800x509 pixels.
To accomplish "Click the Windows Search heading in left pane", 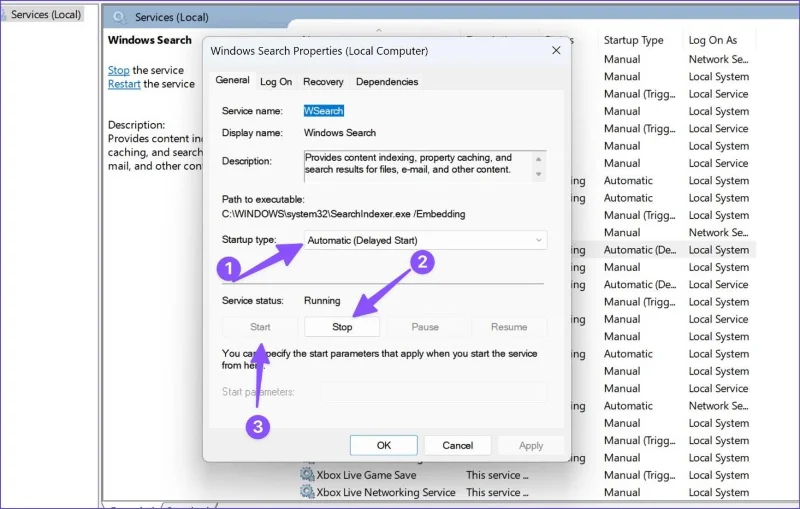I will 149,40.
